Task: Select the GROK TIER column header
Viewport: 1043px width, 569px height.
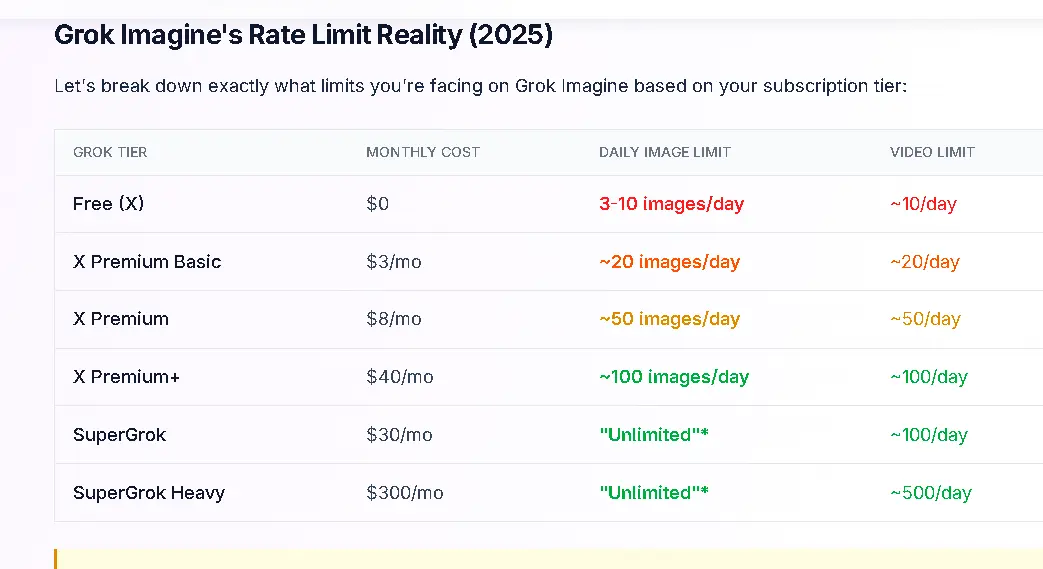Action: 110,152
